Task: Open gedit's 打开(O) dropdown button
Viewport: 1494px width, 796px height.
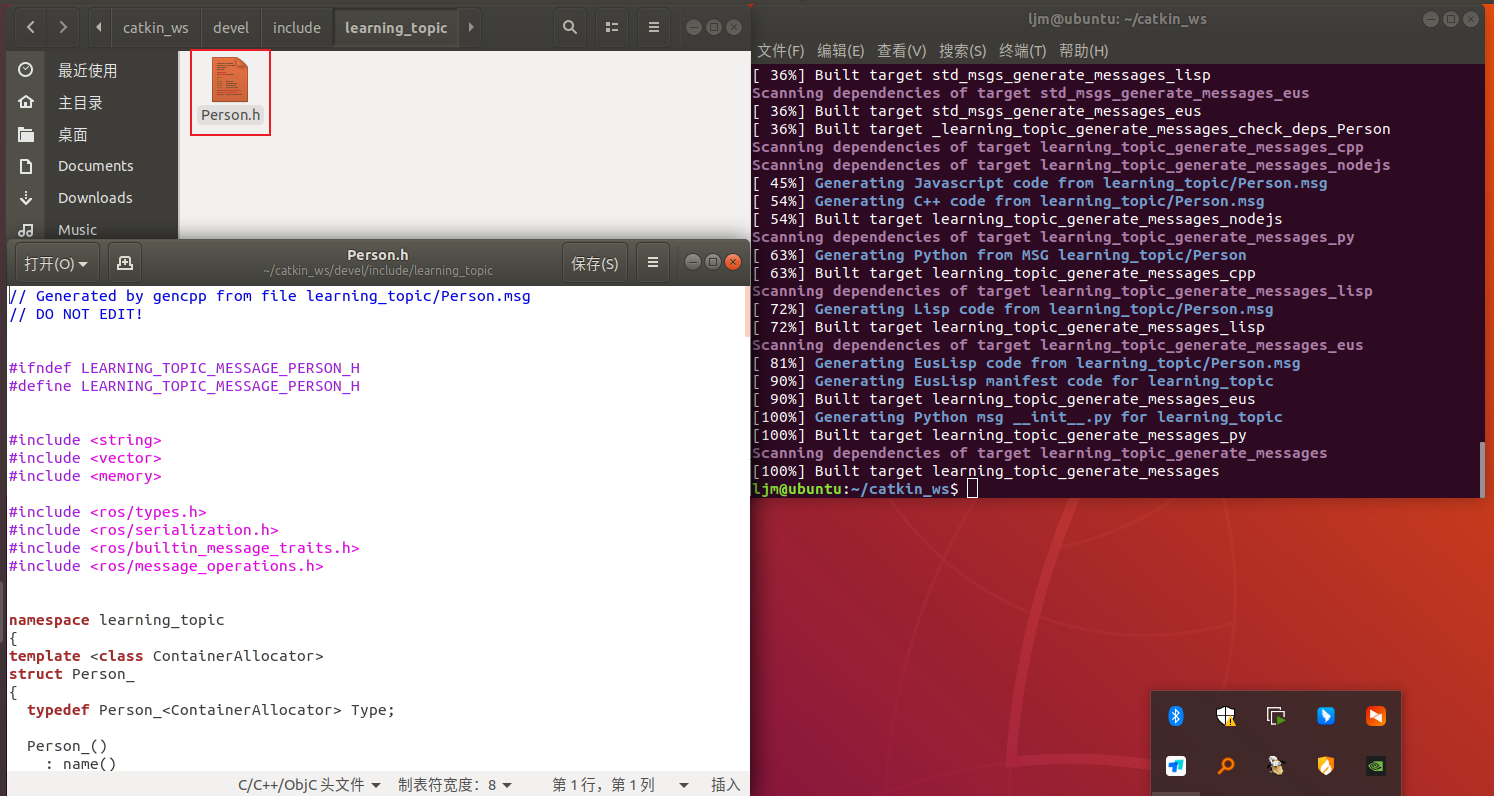Action: pos(57,263)
